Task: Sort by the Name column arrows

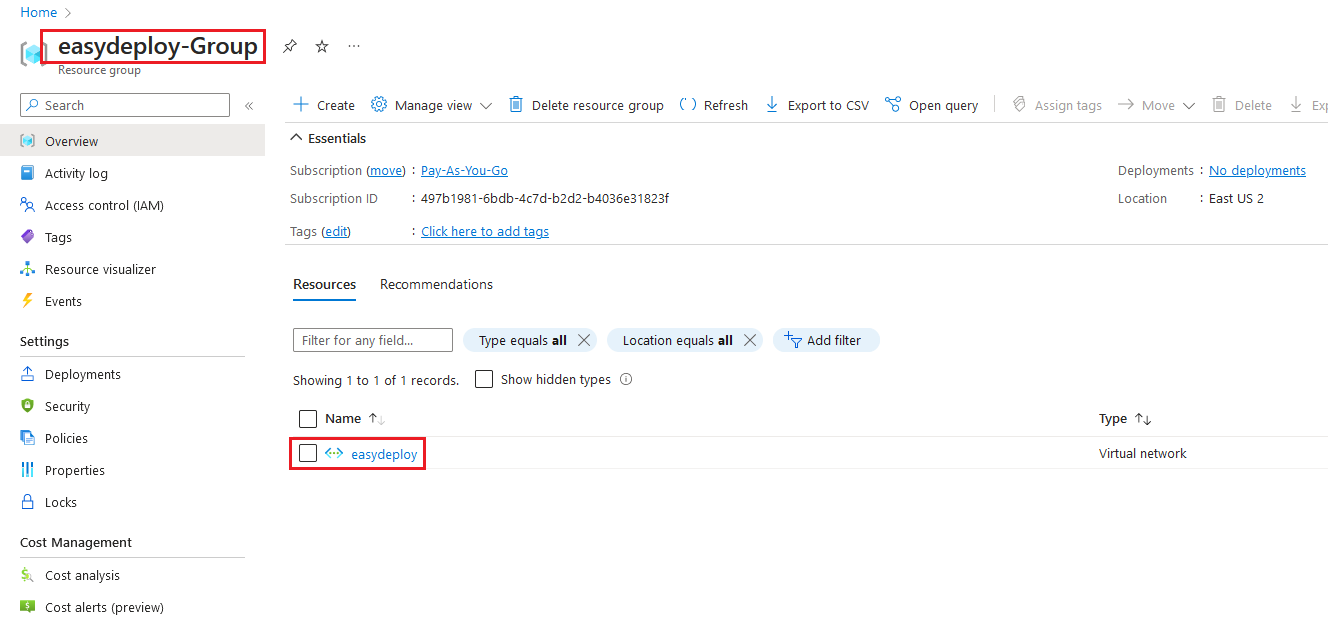Action: point(377,419)
